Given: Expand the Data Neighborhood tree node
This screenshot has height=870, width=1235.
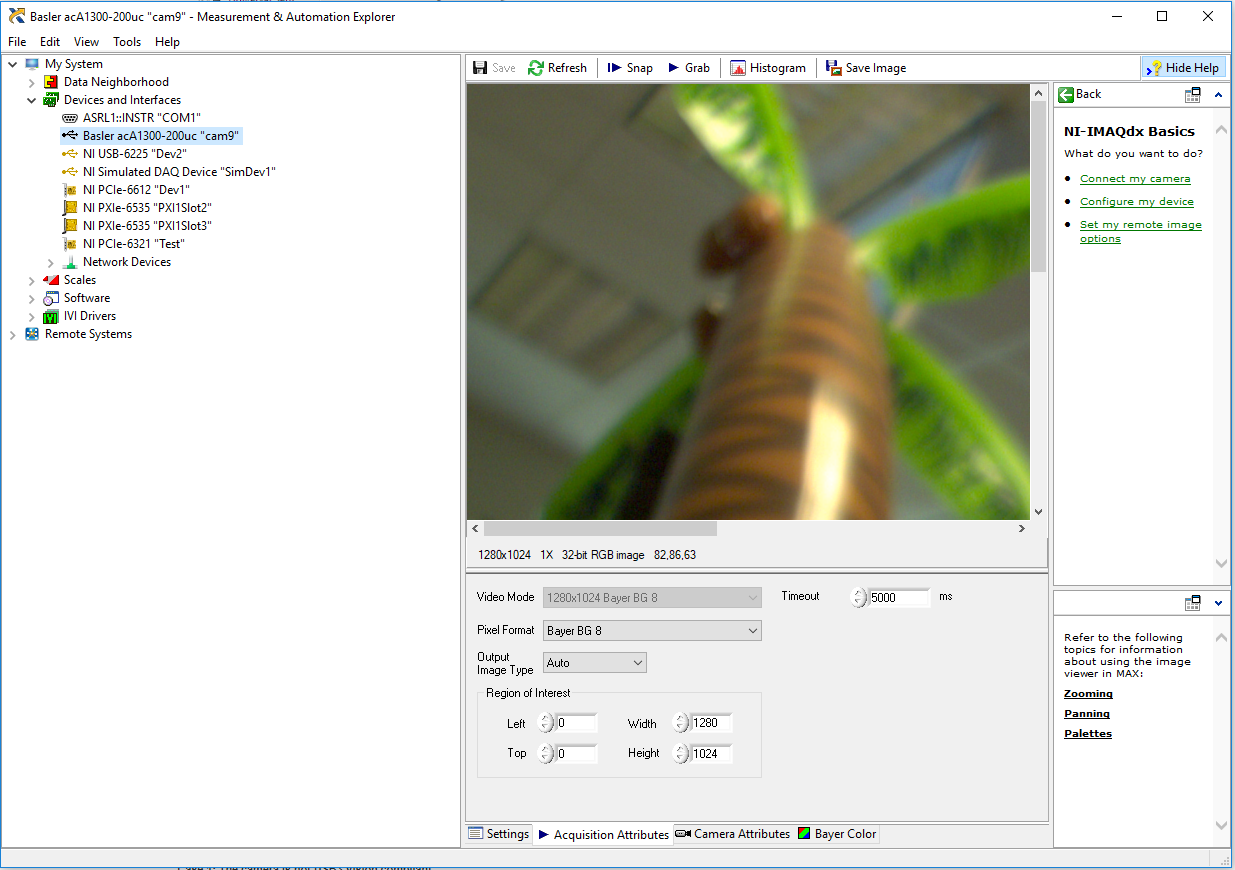Looking at the screenshot, I should pos(32,82).
